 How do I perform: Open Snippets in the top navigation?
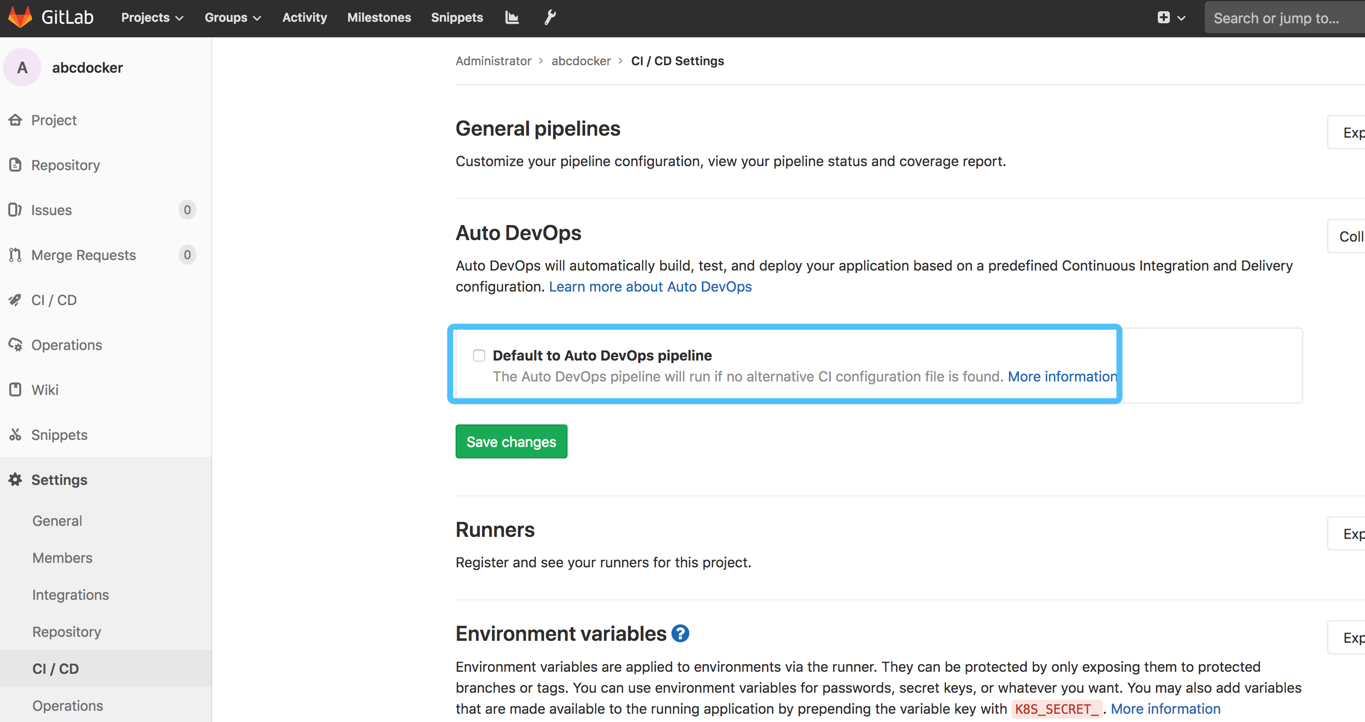point(457,18)
